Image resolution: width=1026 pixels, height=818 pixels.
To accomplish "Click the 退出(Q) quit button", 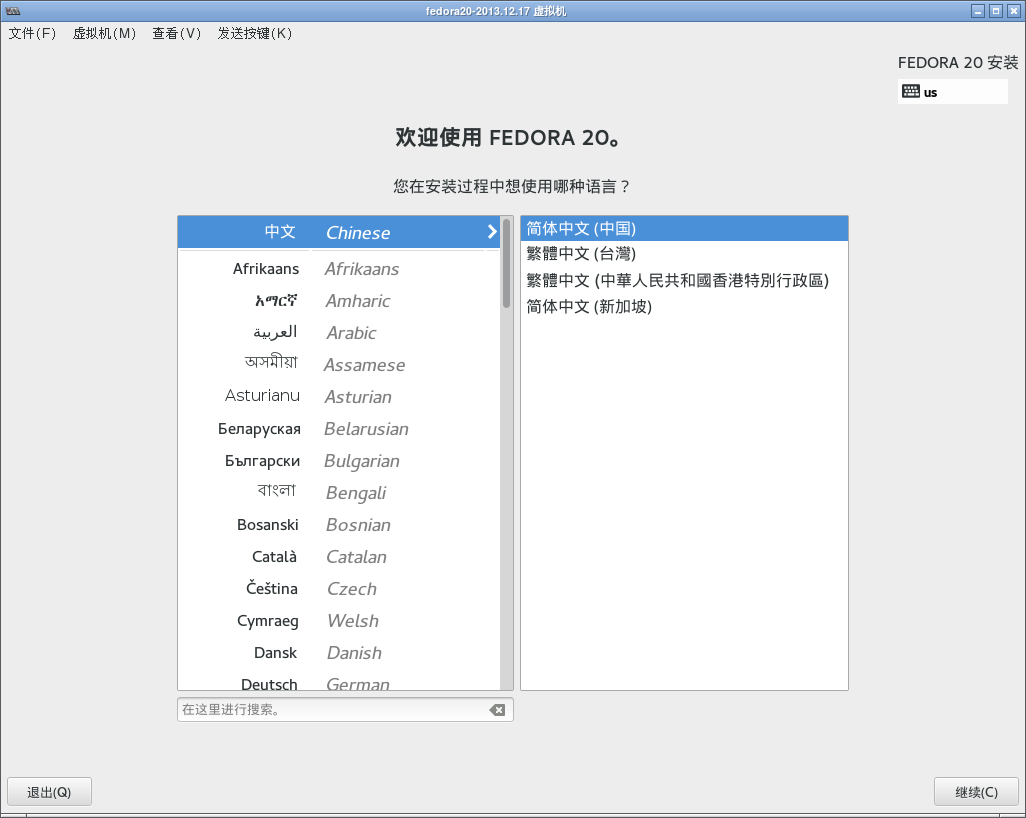I will pos(49,792).
